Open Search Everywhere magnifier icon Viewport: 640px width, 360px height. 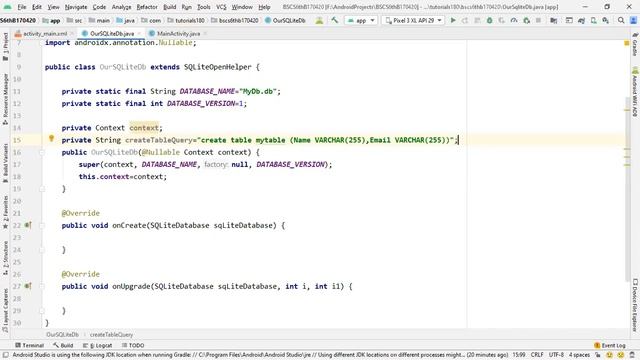point(621,20)
